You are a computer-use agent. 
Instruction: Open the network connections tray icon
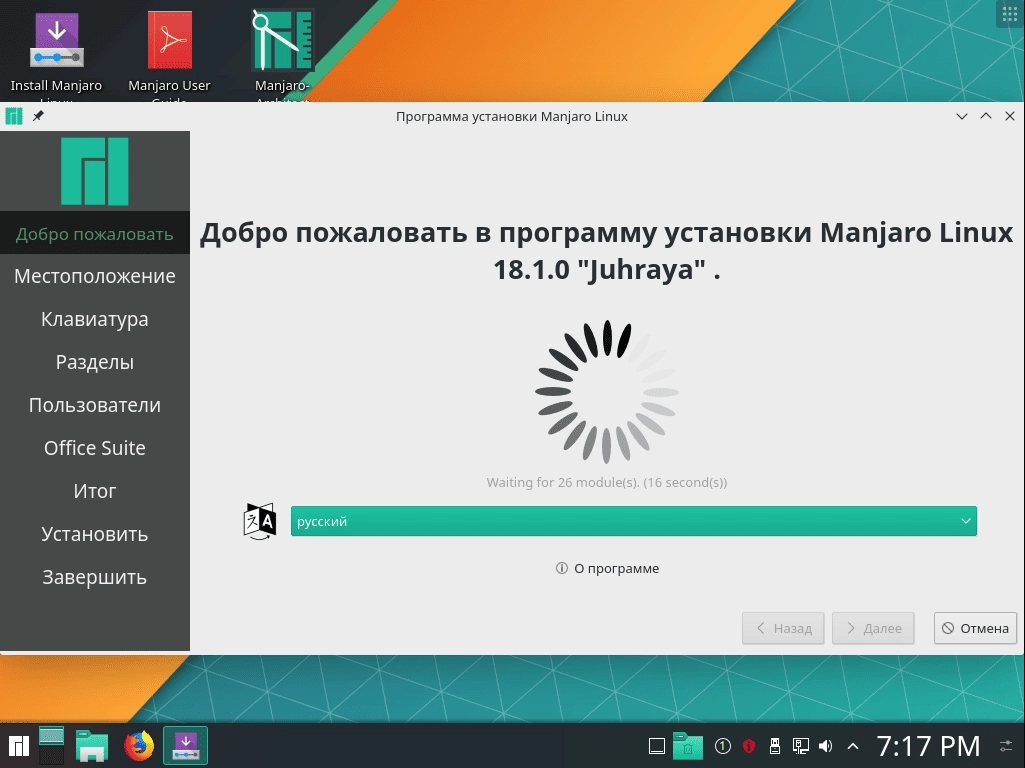point(801,746)
